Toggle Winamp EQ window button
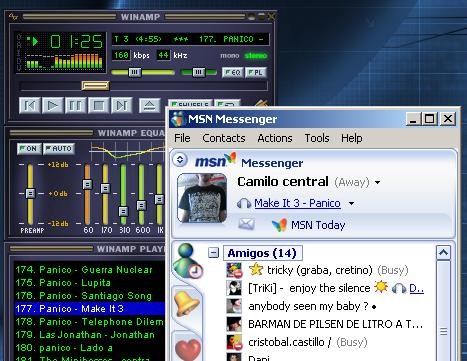Screen dimensions: 467x361 pos(232,72)
